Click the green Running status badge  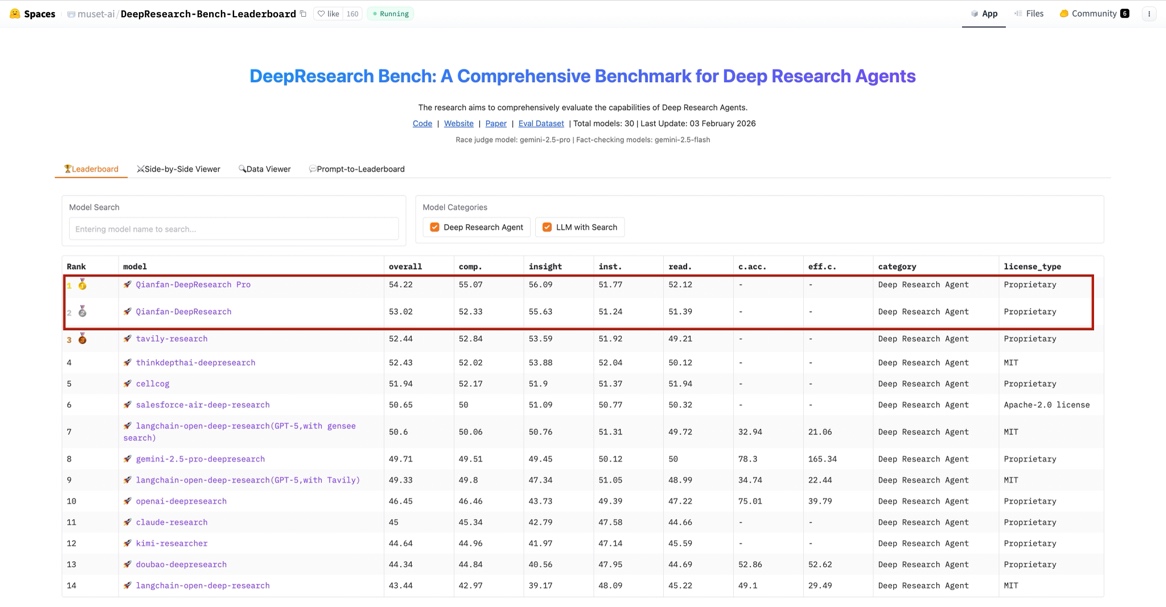(x=389, y=13)
